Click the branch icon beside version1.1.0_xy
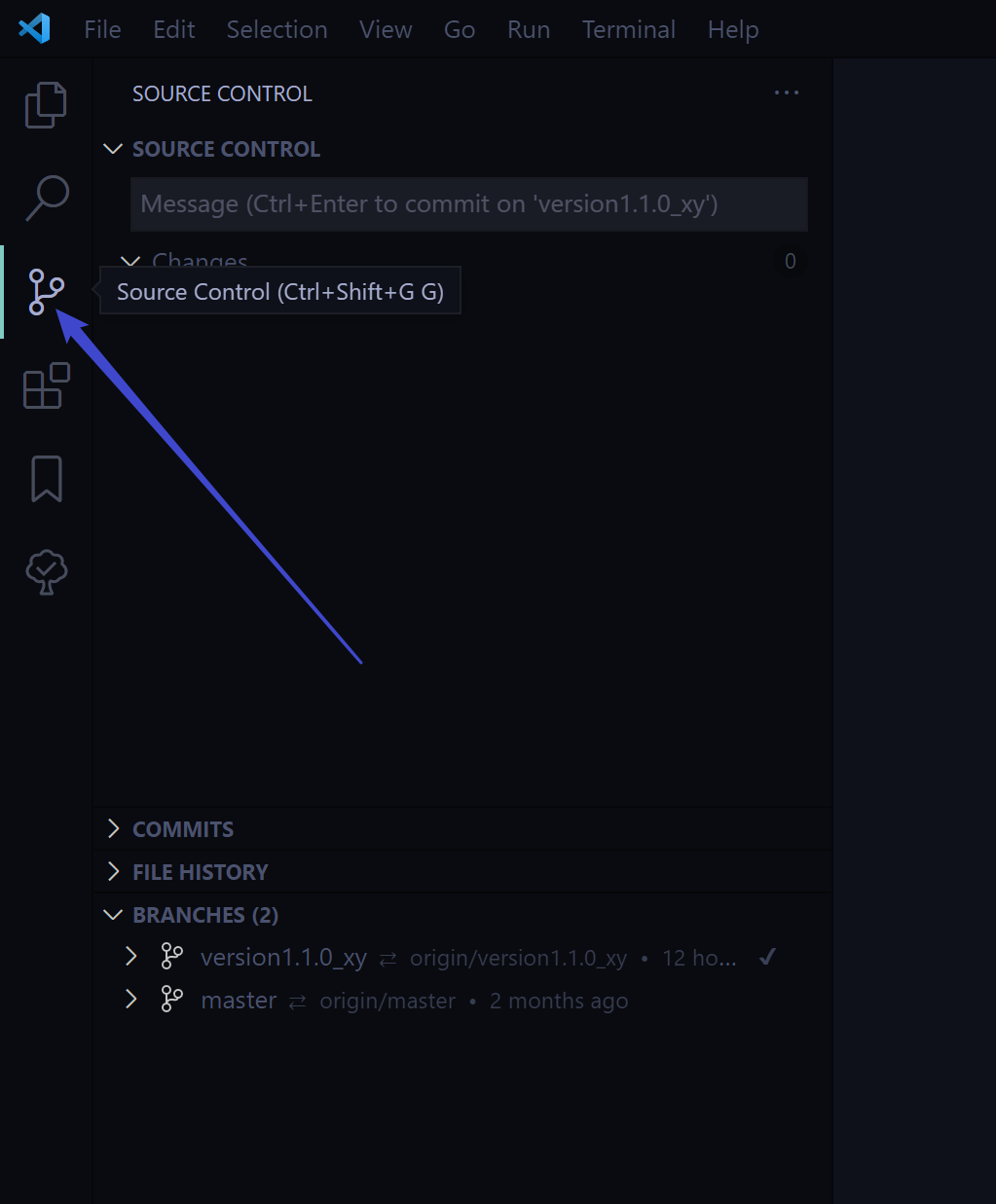Screen dimensions: 996x1204 pyautogui.click(x=171, y=956)
